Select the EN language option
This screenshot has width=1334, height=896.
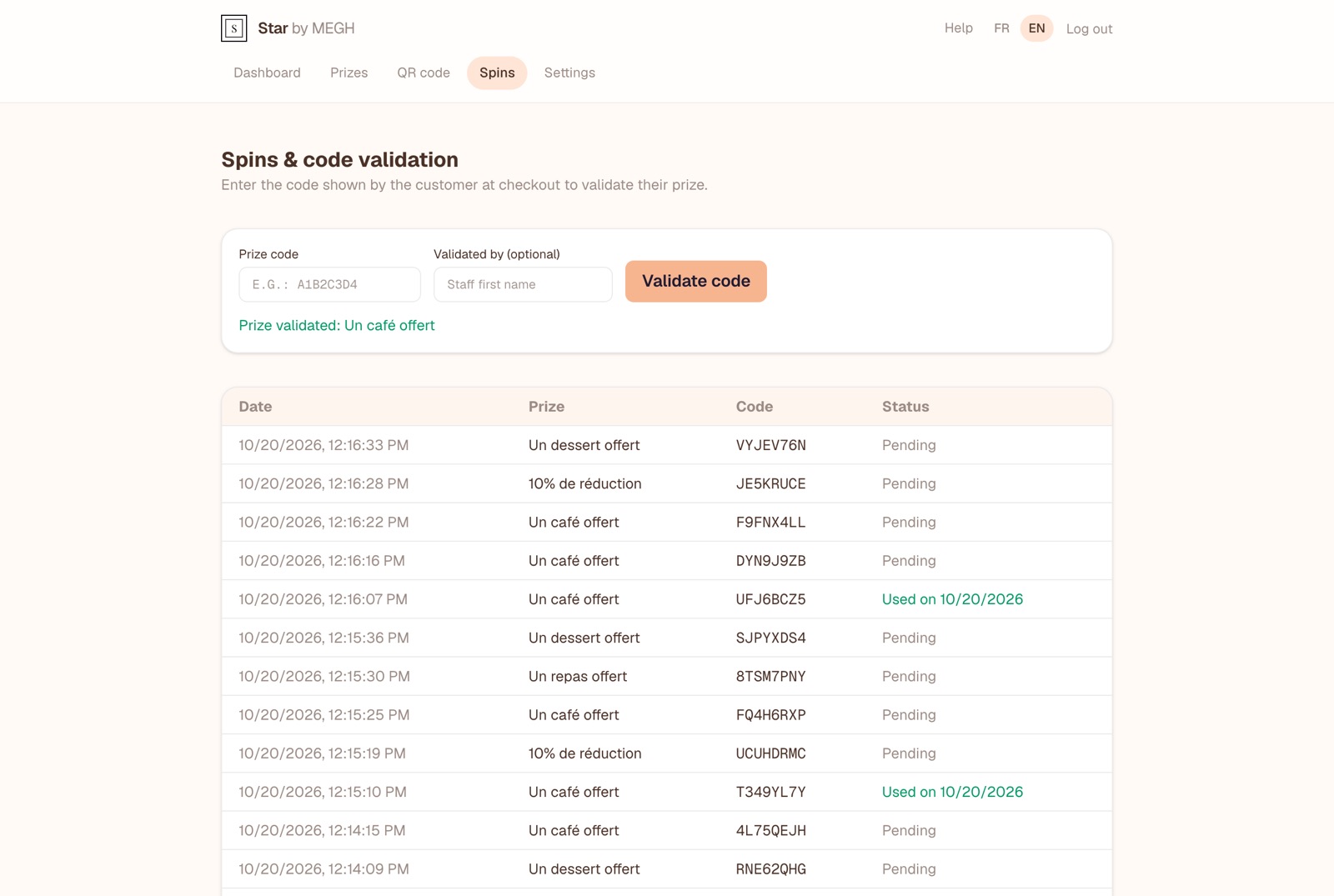tap(1036, 28)
